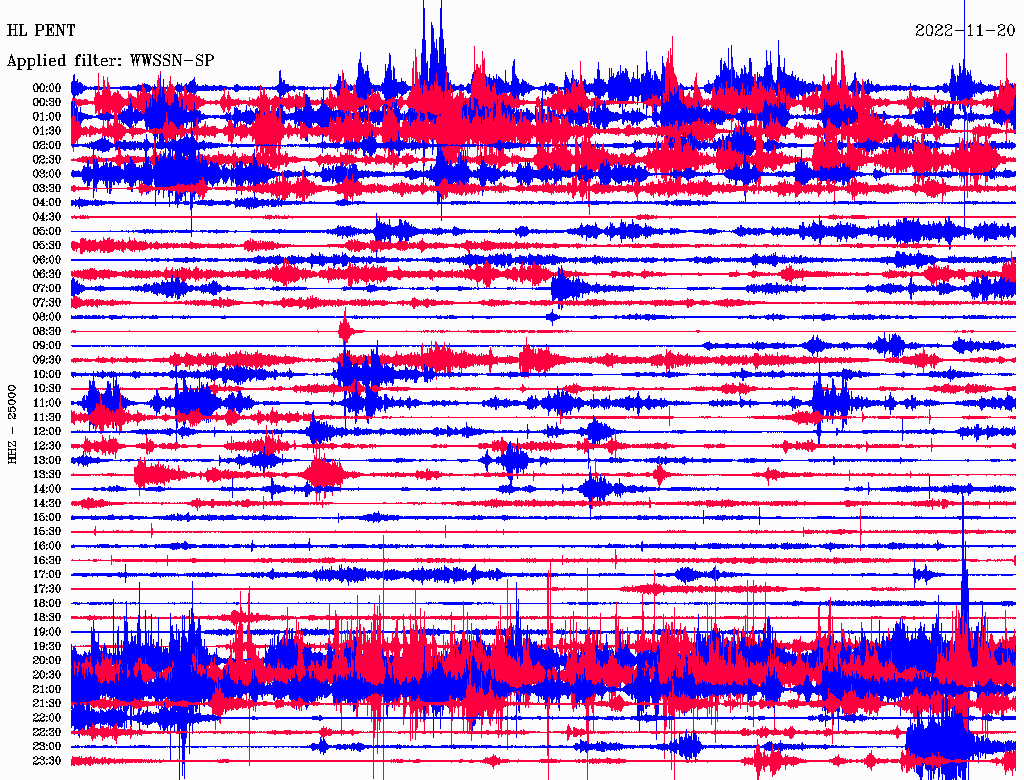
Task: Select the 00:00 time label
Action: click(x=47, y=88)
